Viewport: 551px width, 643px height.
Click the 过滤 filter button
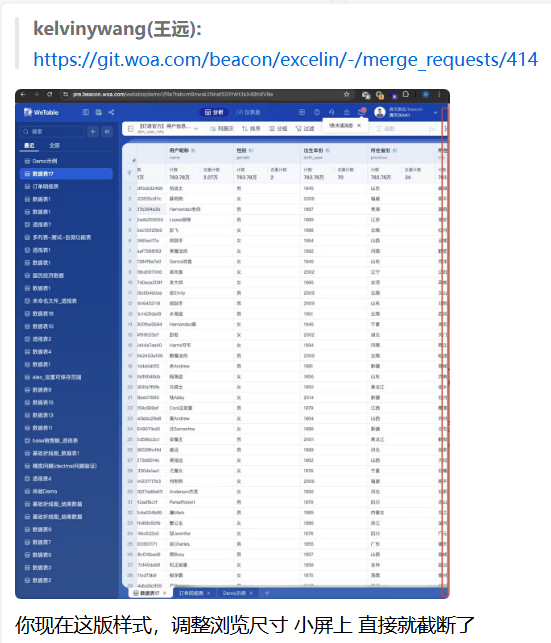click(x=305, y=129)
